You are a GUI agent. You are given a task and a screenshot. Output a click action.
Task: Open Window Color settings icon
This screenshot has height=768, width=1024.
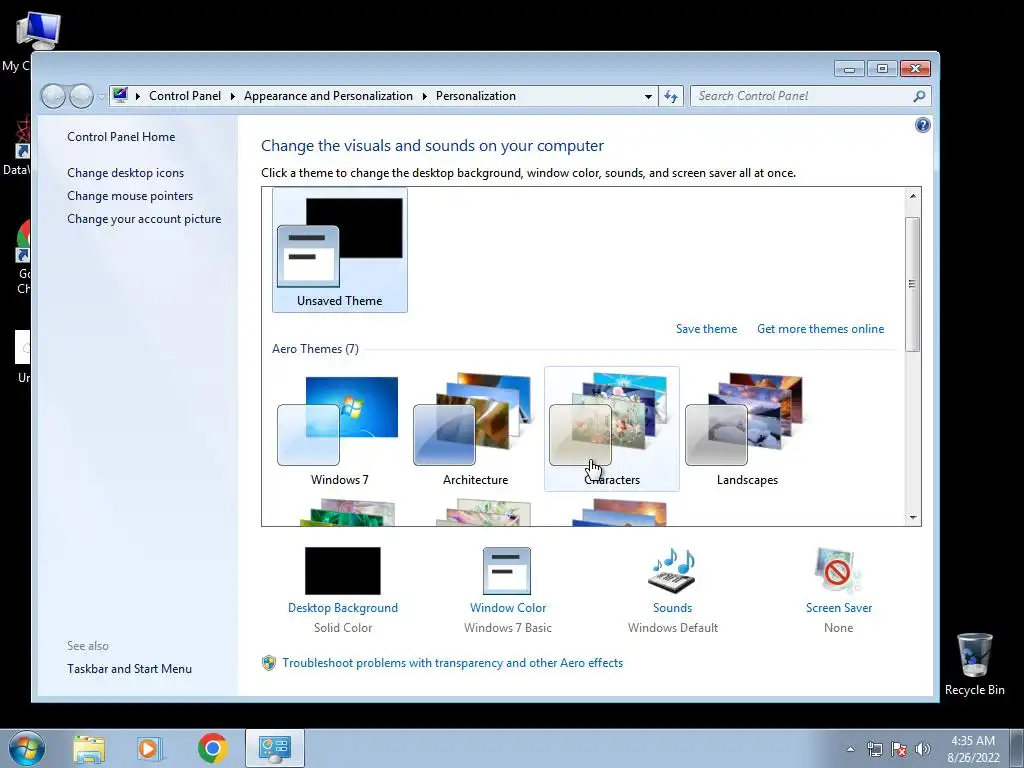point(507,571)
